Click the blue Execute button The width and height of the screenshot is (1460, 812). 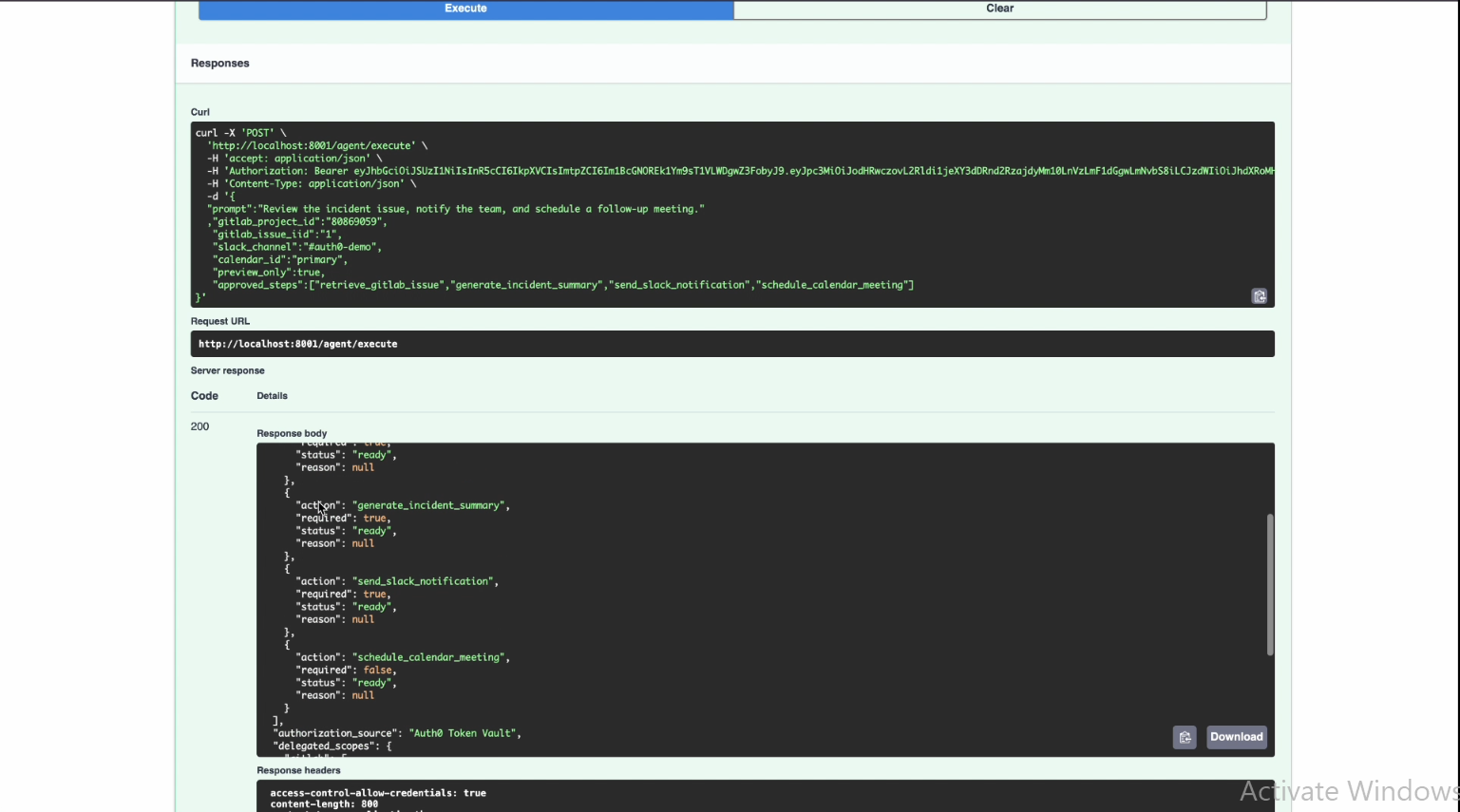tap(465, 9)
